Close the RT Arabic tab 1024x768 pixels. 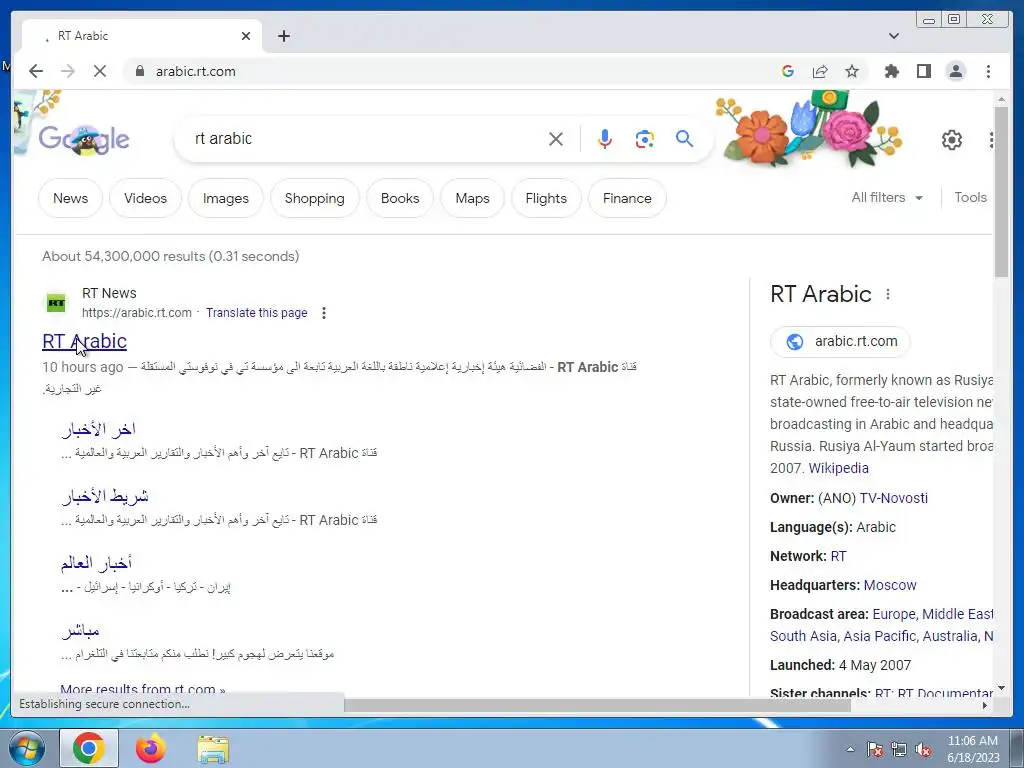(246, 36)
